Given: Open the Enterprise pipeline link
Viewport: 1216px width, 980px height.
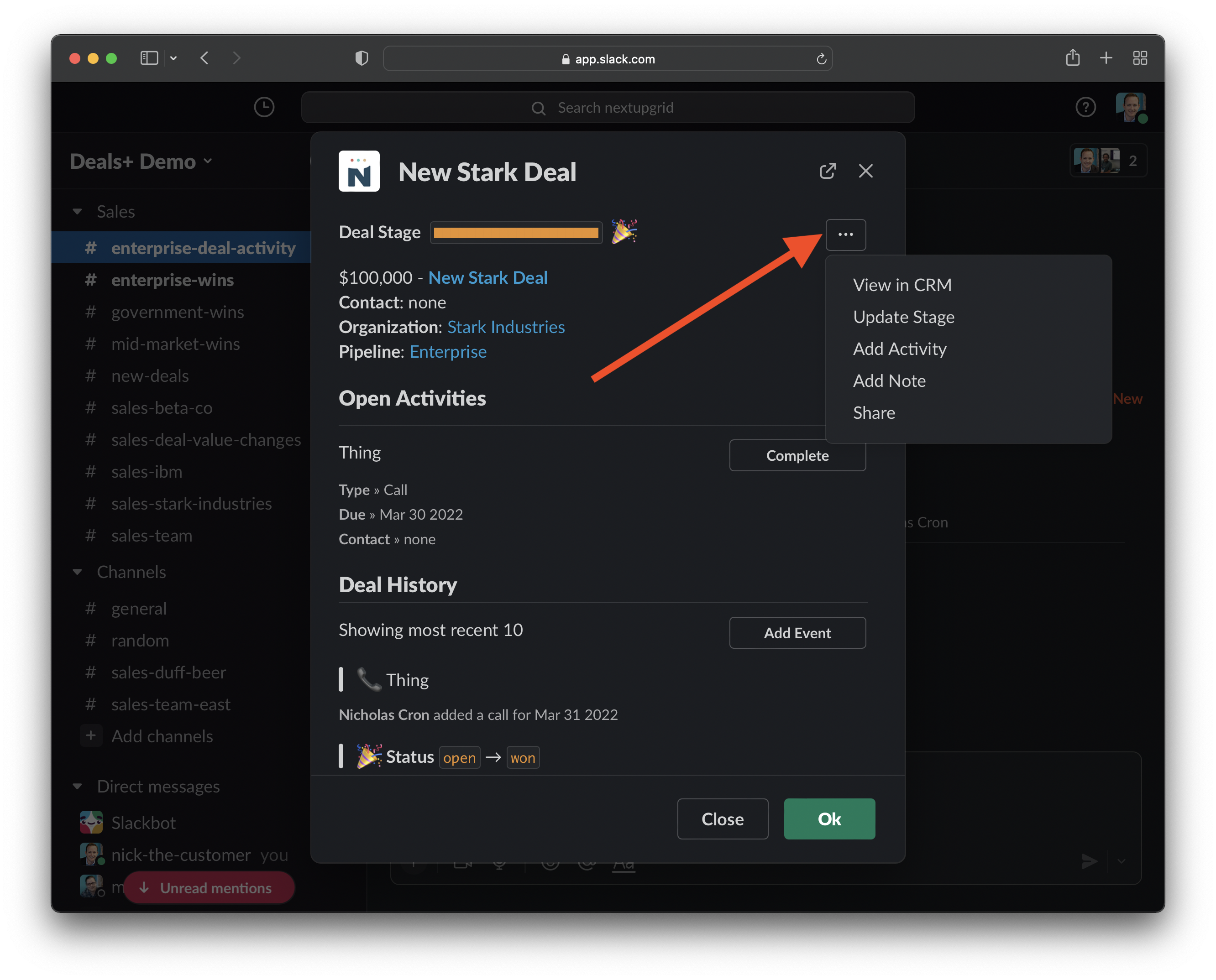Looking at the screenshot, I should point(448,352).
